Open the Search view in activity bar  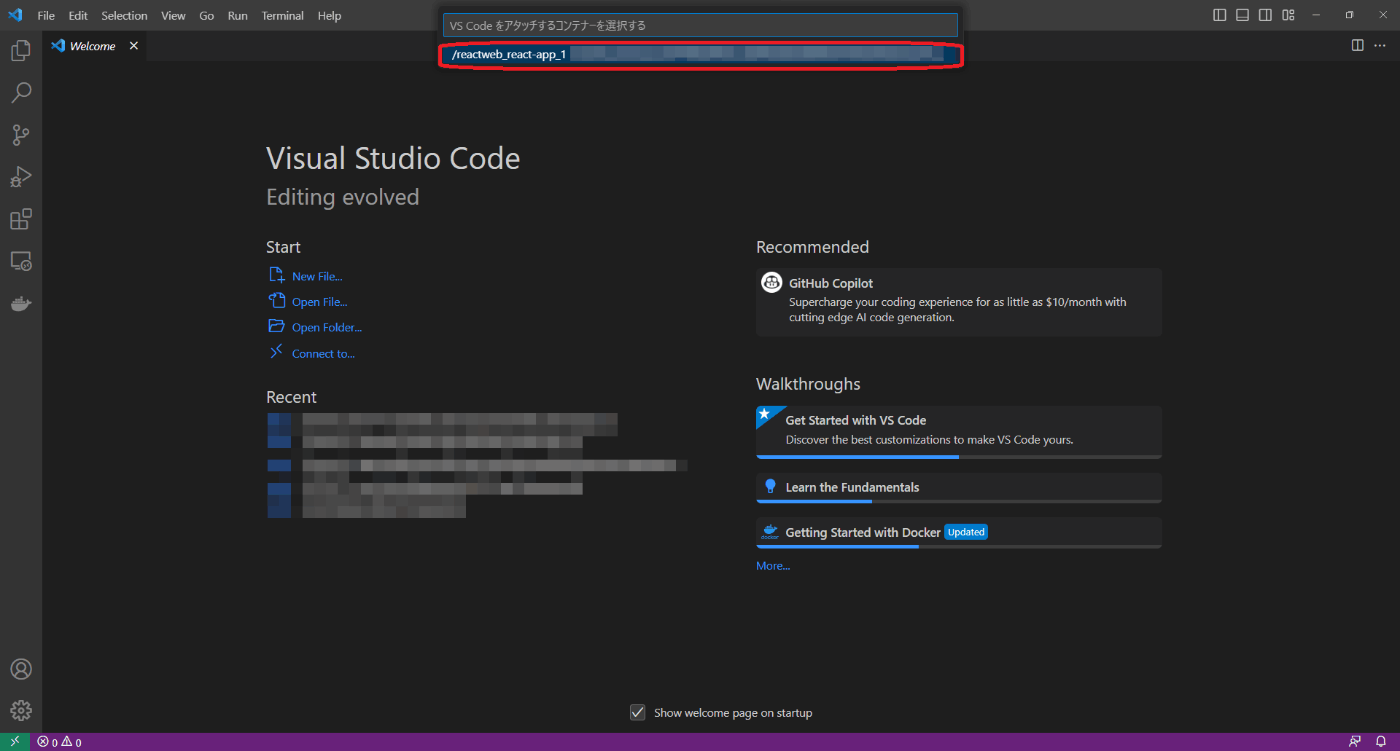point(21,93)
